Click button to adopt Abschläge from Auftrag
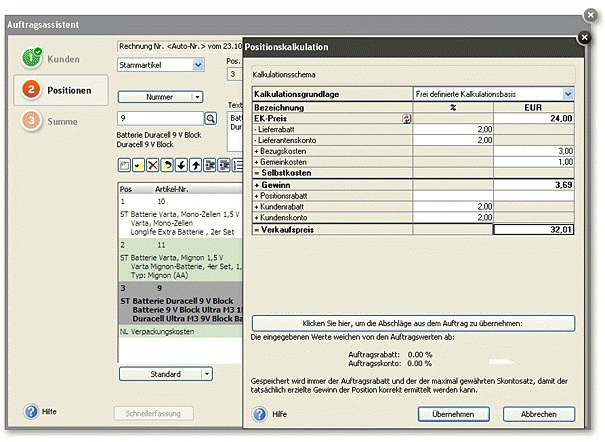605x442 pixels. coord(413,323)
